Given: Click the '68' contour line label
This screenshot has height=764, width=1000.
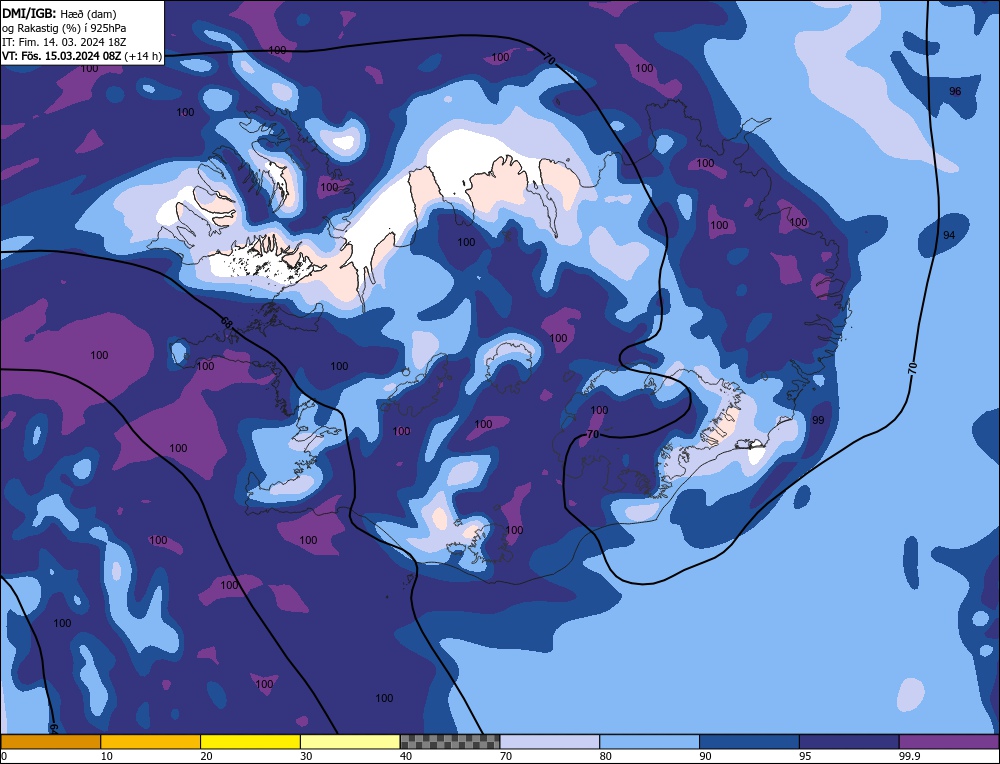Looking at the screenshot, I should pos(227,322).
